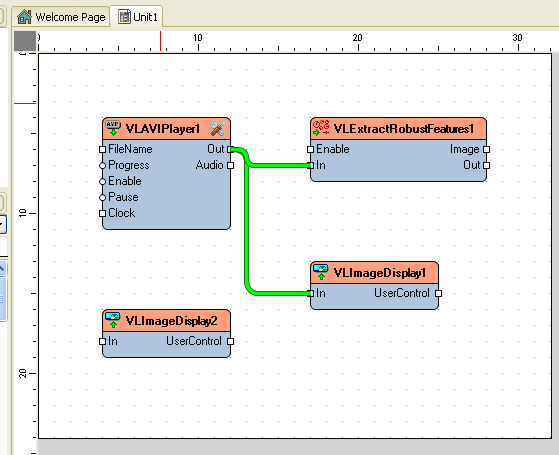The image size is (559, 455).
Task: Click the VLImageDisplay2 monitor icon
Action: 113,320
